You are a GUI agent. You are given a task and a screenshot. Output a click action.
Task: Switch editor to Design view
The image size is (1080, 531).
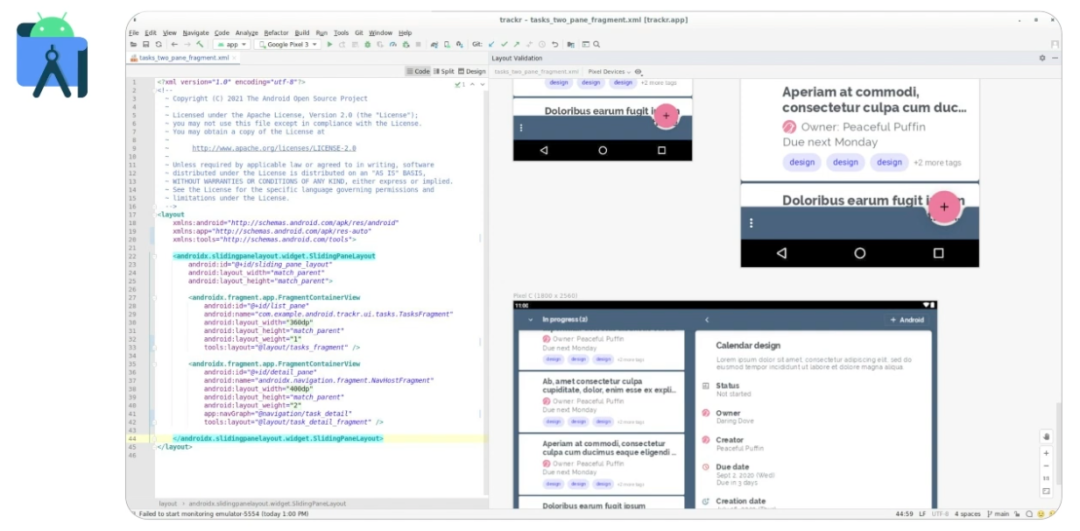click(x=471, y=72)
